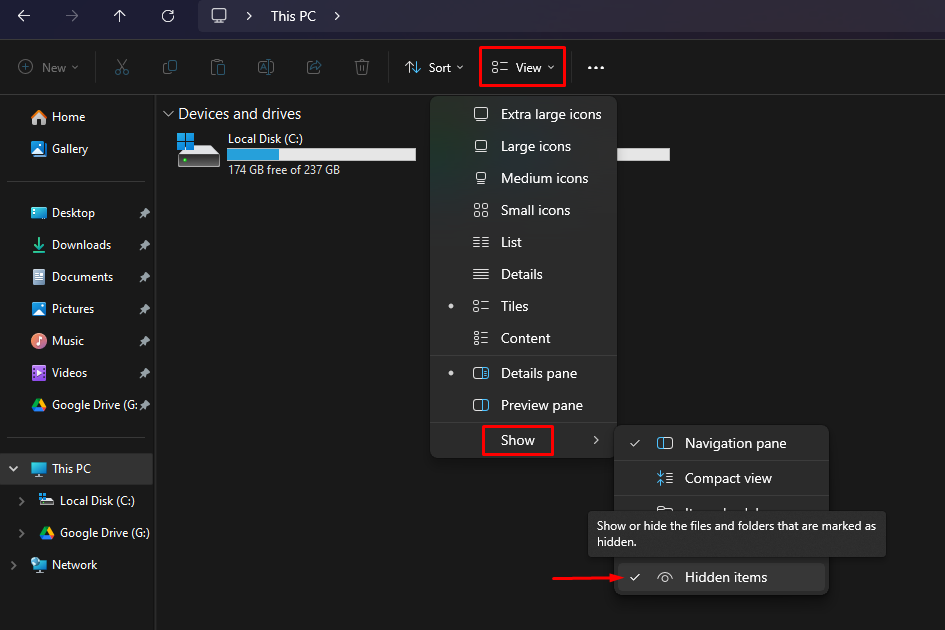Image resolution: width=945 pixels, height=630 pixels.
Task: Open pinned Google Drive quick access entry
Action: point(84,405)
